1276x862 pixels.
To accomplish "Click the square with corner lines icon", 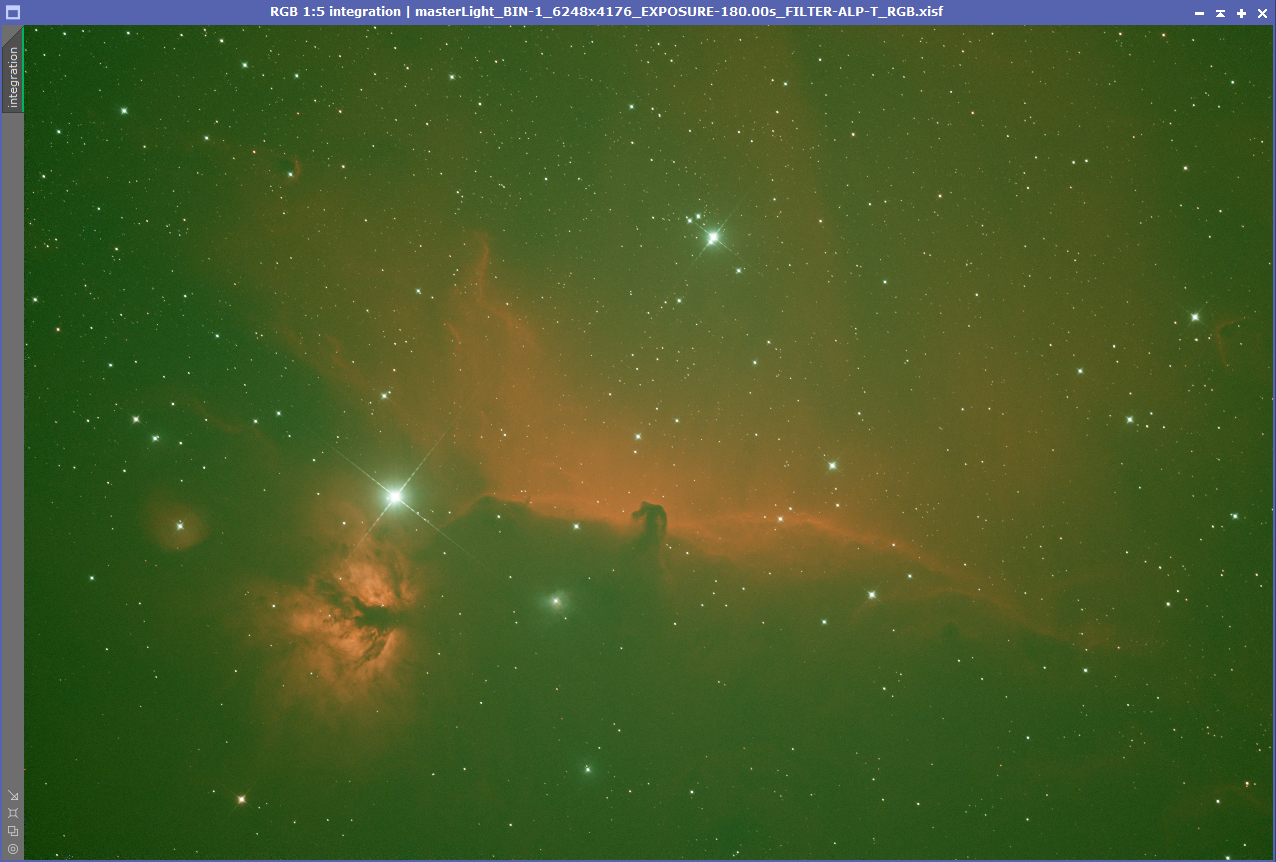I will 13,813.
